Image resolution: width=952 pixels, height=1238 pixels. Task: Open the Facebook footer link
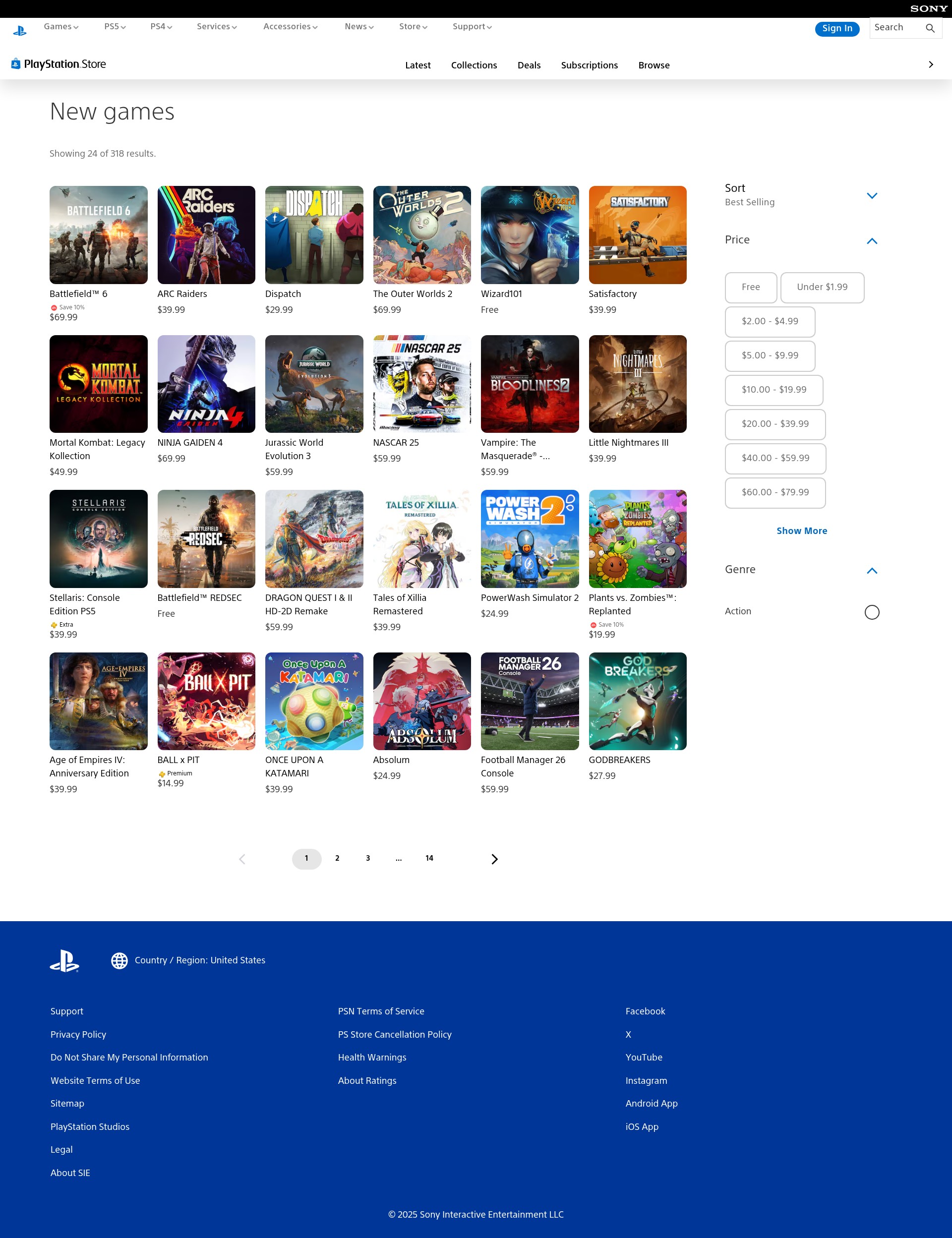click(645, 1011)
